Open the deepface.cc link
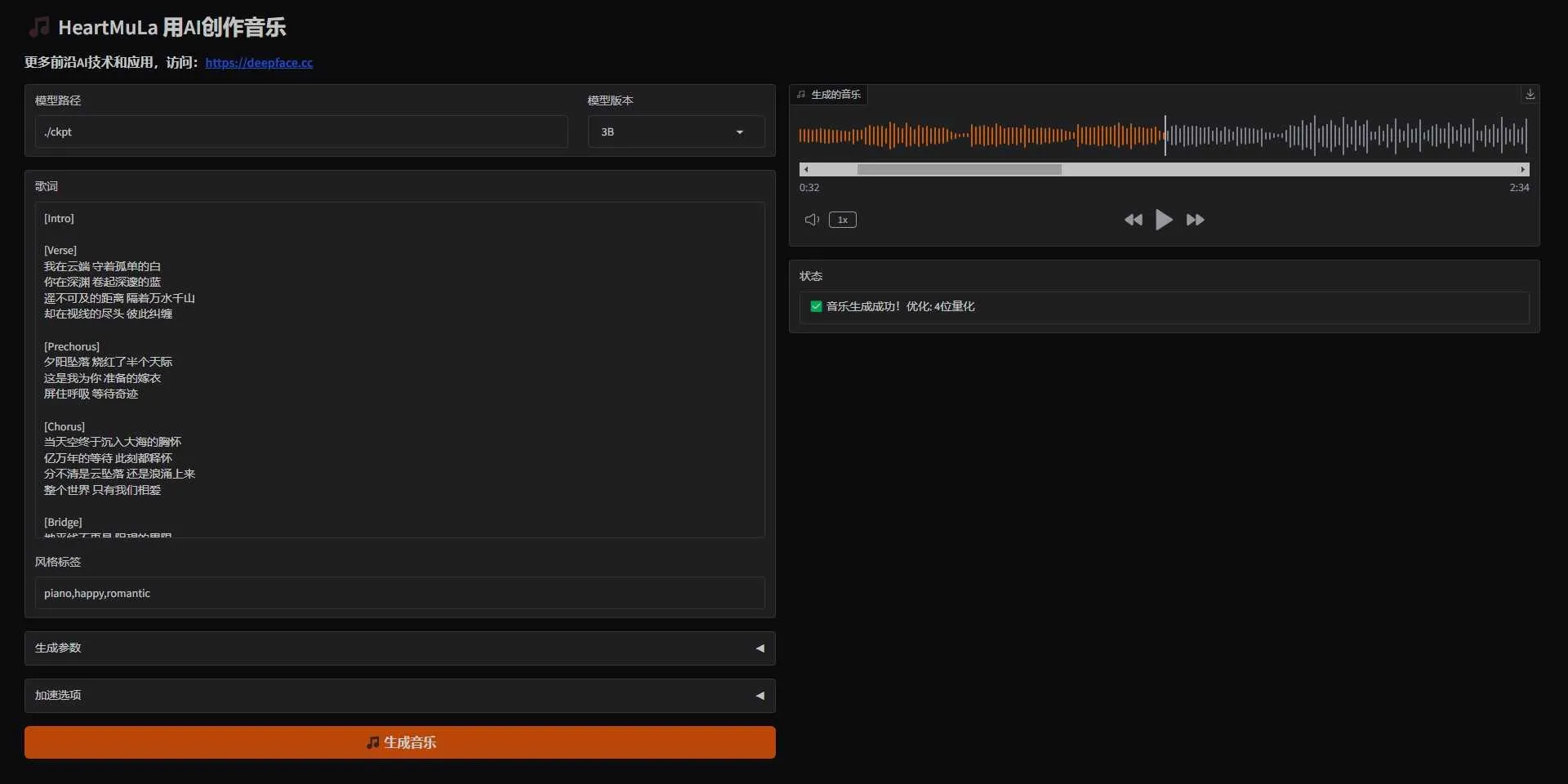1568x784 pixels. click(259, 63)
